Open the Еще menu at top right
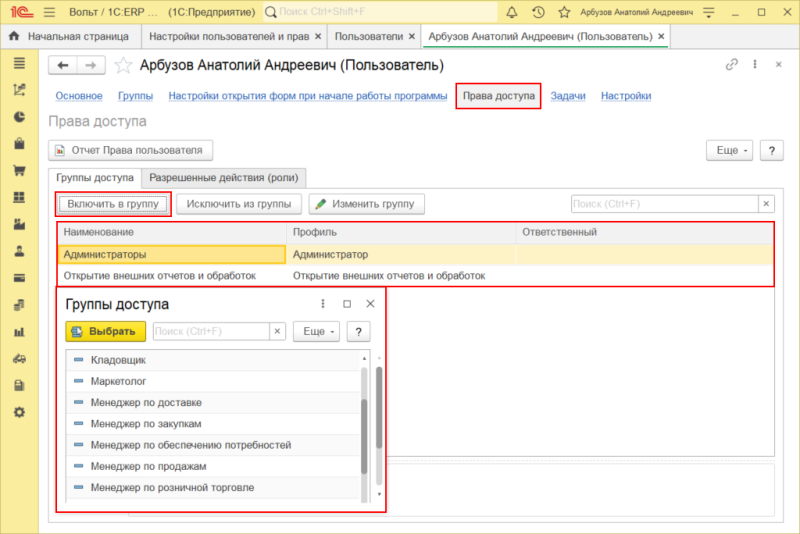Screen dimensions: 800x534 coord(729,150)
